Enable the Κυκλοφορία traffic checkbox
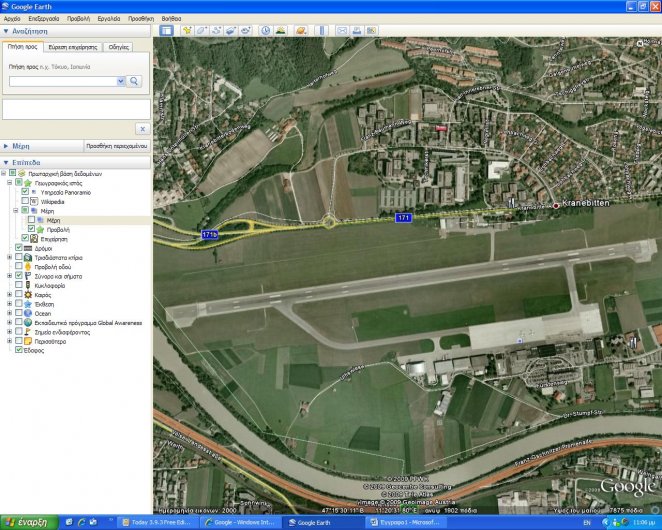Screen dimensions: 662x530 [x=19, y=285]
